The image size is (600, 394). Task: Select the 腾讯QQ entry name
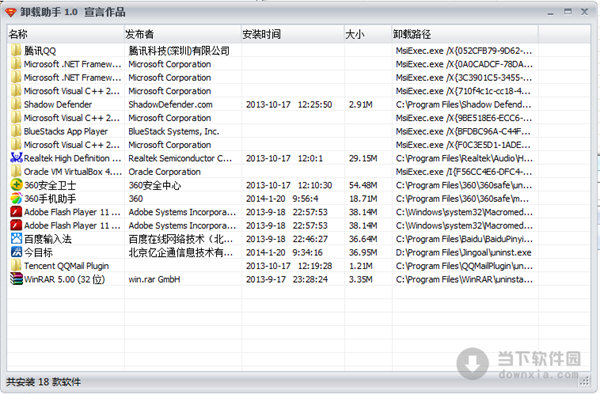[40, 51]
